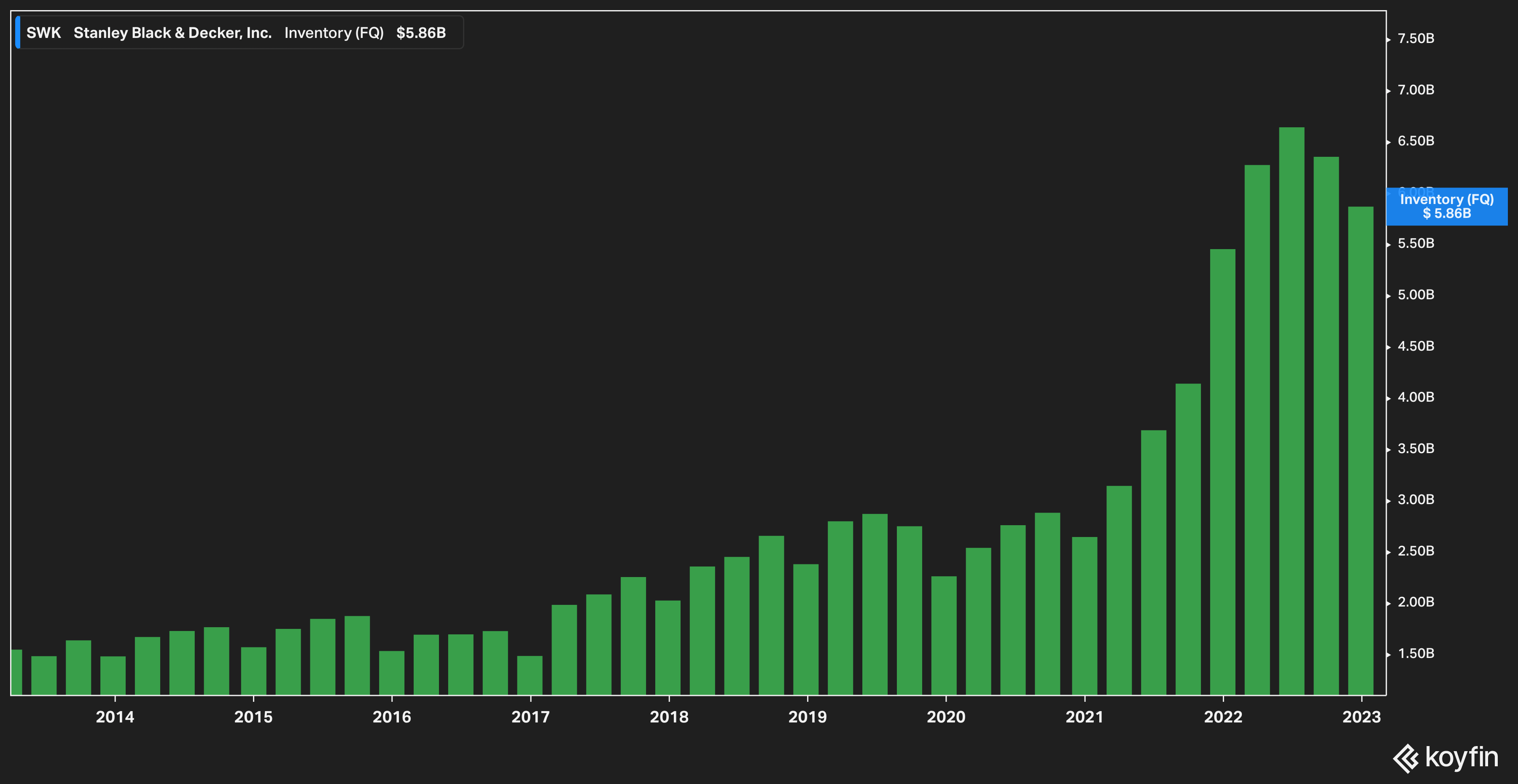Click the bar at the 2016 tick
This screenshot has width=1518, height=784.
tap(392, 673)
